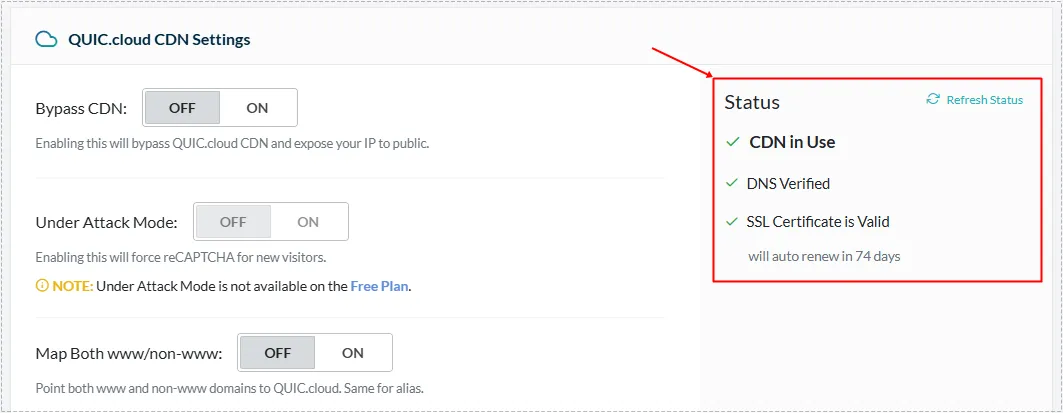Viewport: 1063px width, 413px height.
Task: Set Bypass CDN to OFF
Action: (x=182, y=108)
